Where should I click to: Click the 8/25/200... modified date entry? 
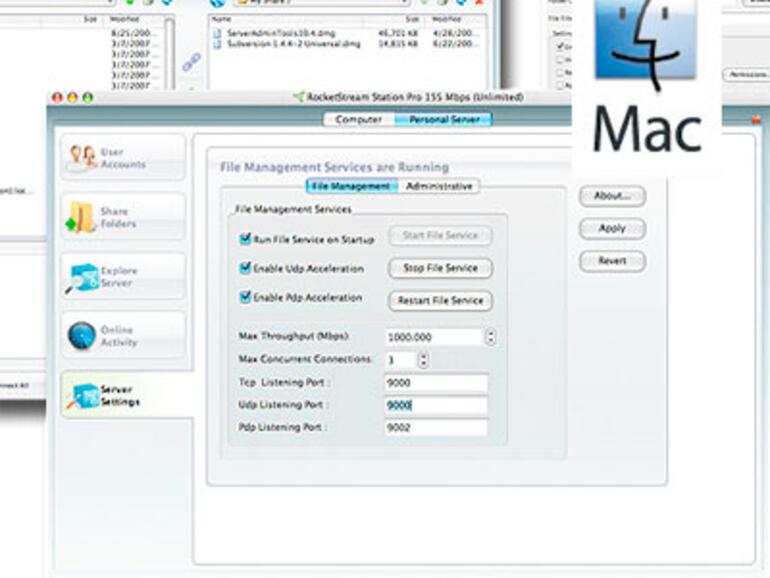tap(134, 33)
